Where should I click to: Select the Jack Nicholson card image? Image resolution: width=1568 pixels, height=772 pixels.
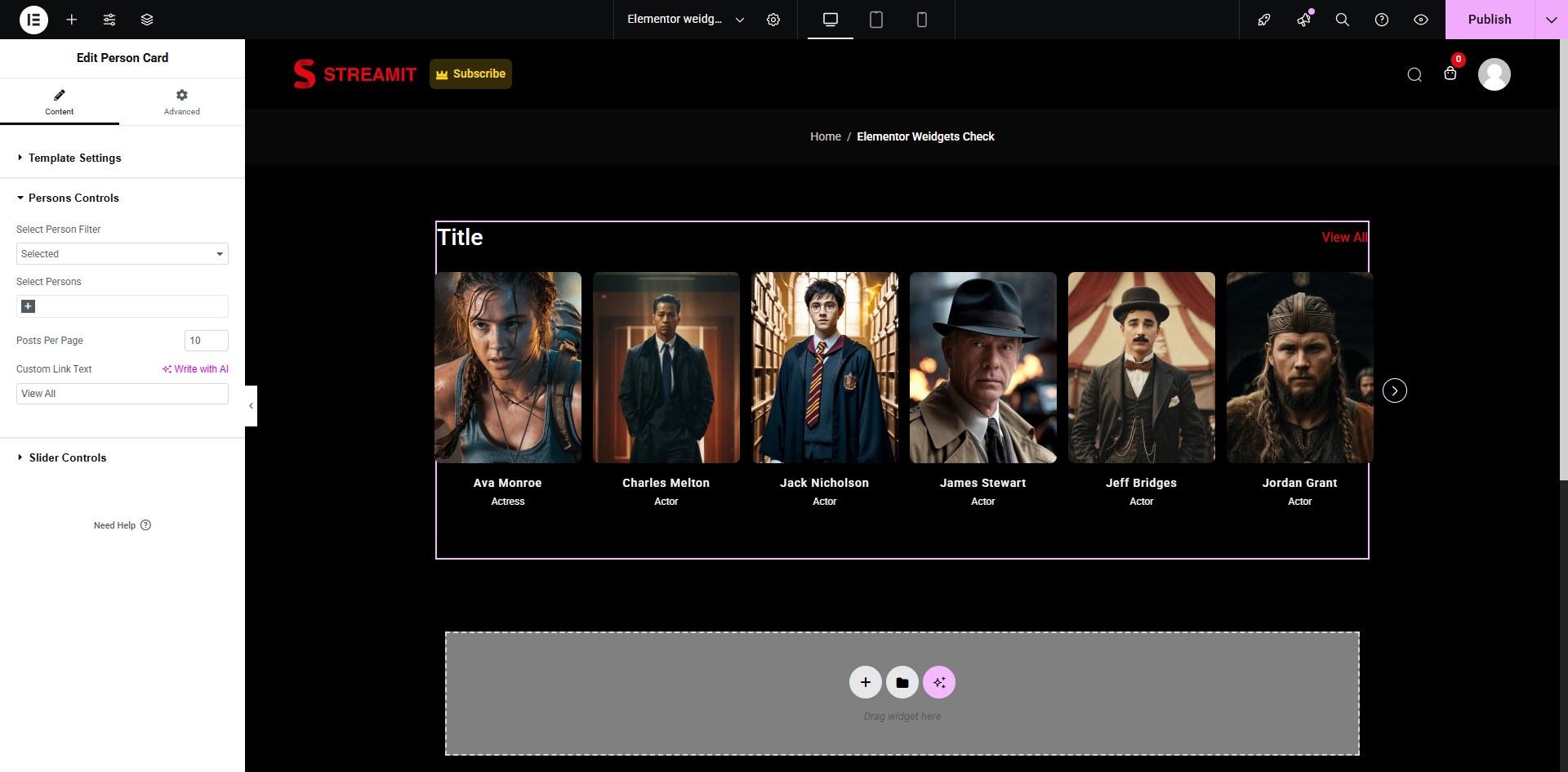tap(825, 368)
